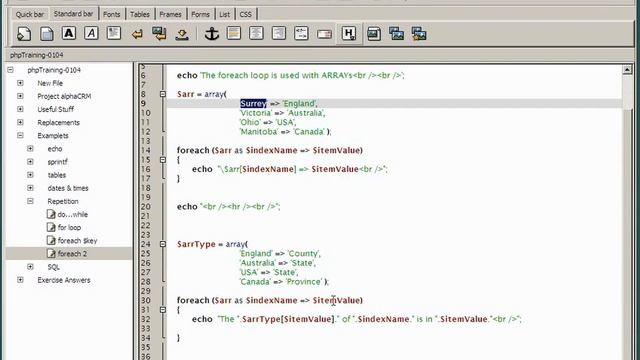This screenshot has height=360, width=640.
Task: Click the file icon beside foreach $key
Action: (51, 240)
